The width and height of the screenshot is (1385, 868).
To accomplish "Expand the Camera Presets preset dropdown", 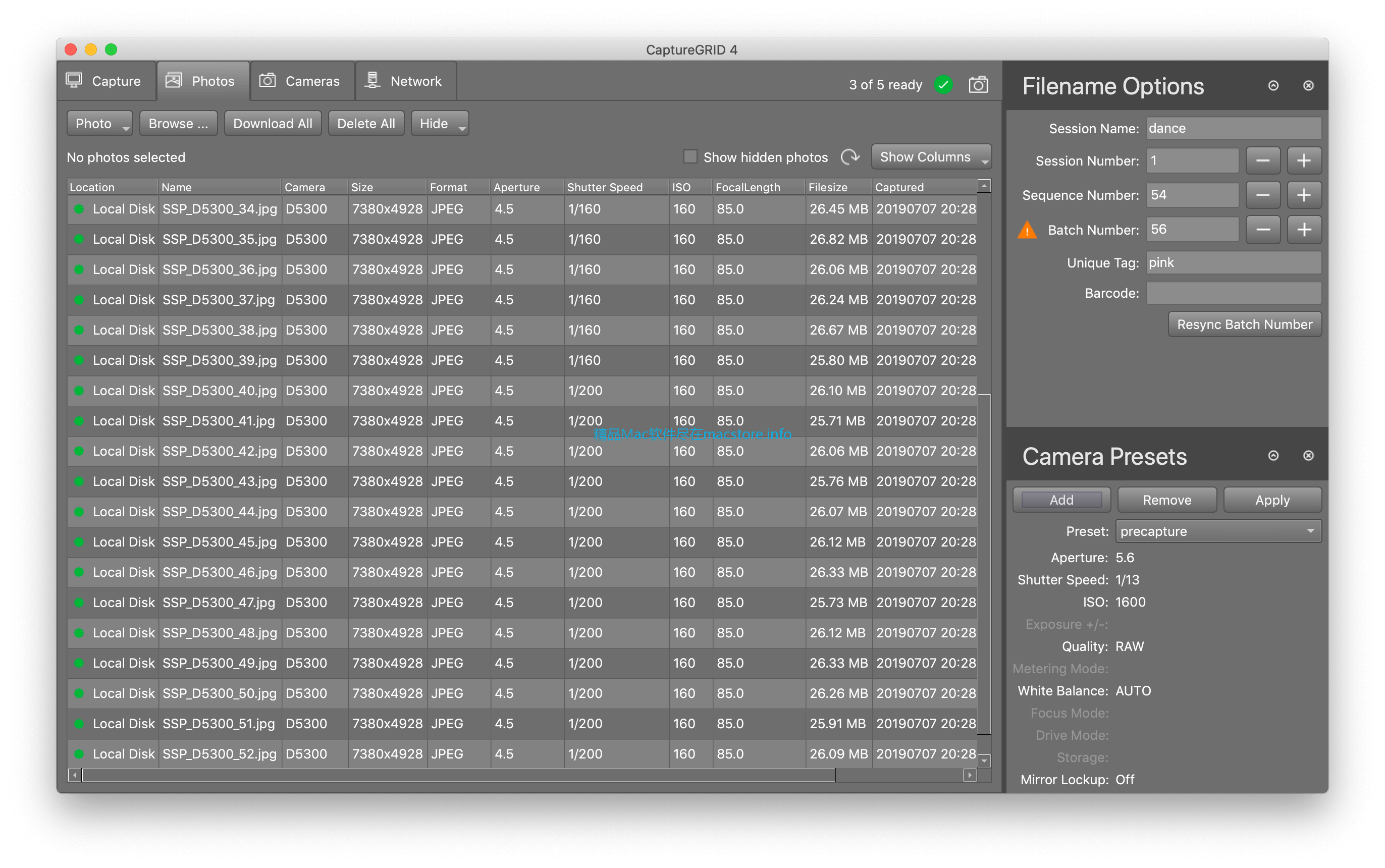I will (x=1216, y=530).
